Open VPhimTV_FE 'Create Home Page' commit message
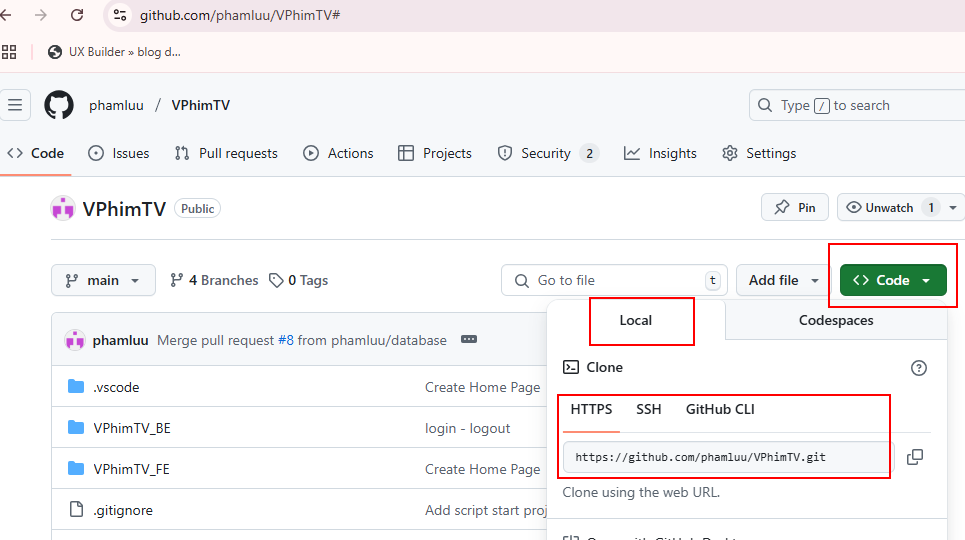This screenshot has width=965, height=540. point(482,469)
